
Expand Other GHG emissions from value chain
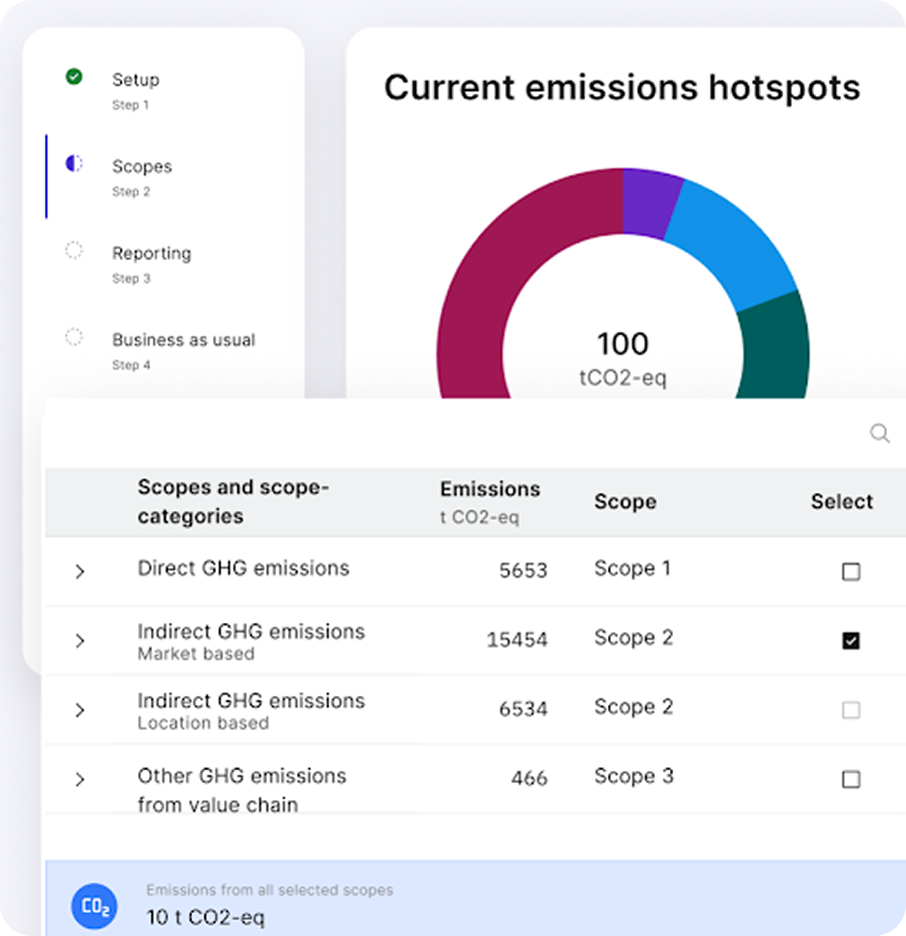click(80, 779)
